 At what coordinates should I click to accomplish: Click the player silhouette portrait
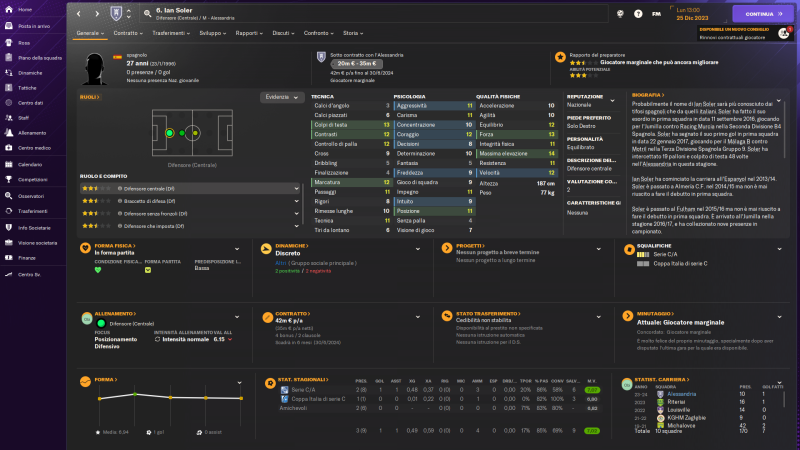click(x=94, y=68)
